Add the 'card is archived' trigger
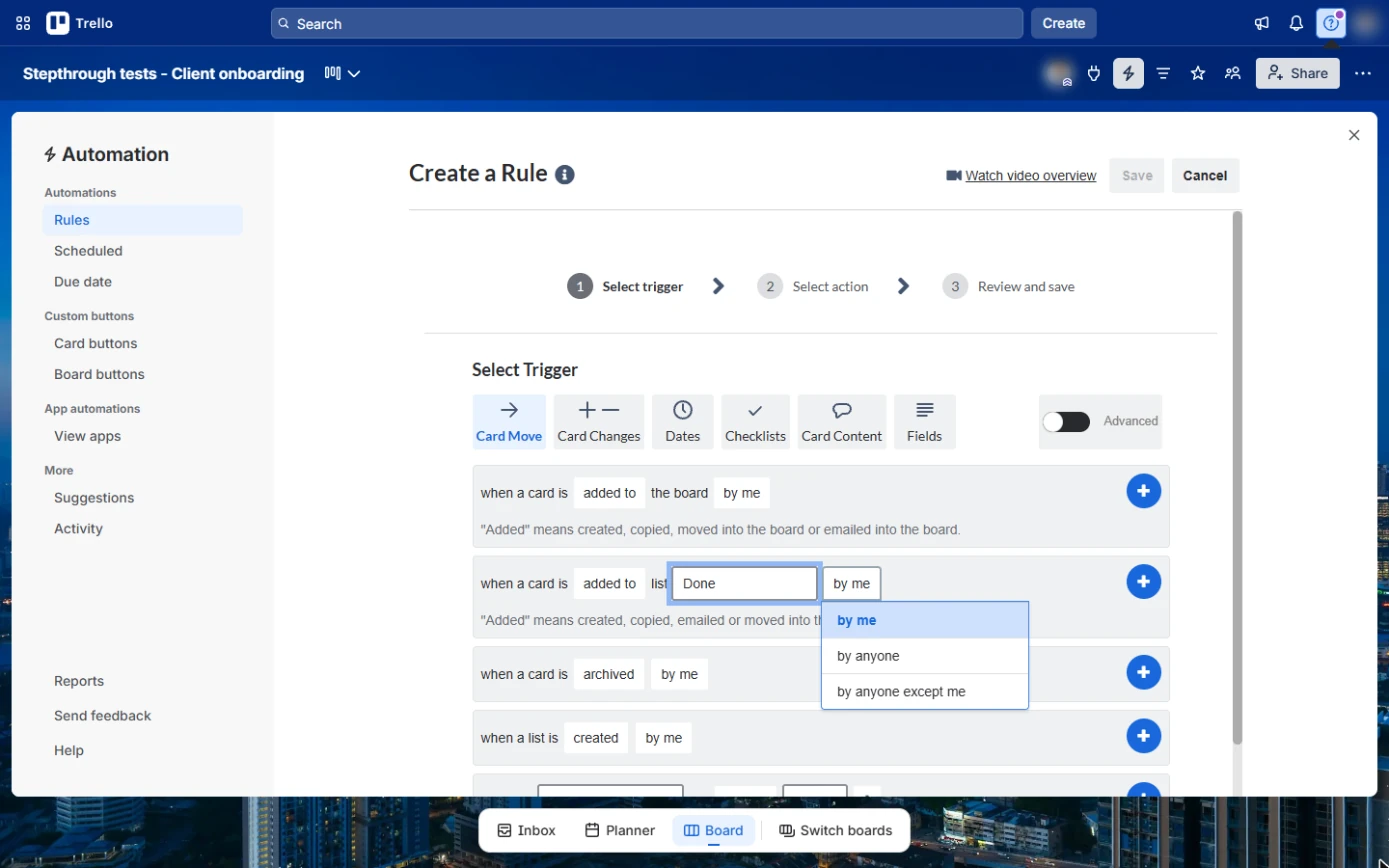This screenshot has height=868, width=1389. coord(1144,673)
